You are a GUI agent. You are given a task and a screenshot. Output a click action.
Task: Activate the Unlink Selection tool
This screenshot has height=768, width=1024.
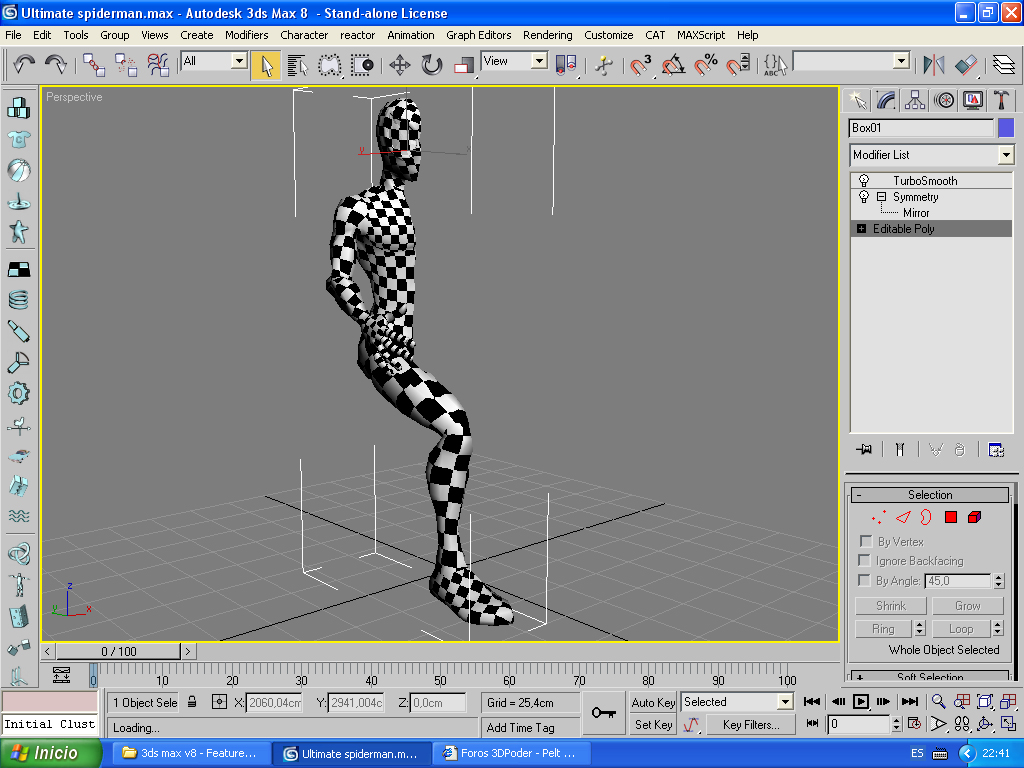125,64
